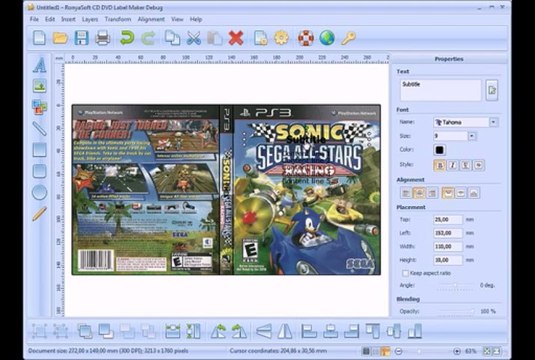The image size is (535, 360).
Task: Open the Layers menu
Action: [90, 19]
